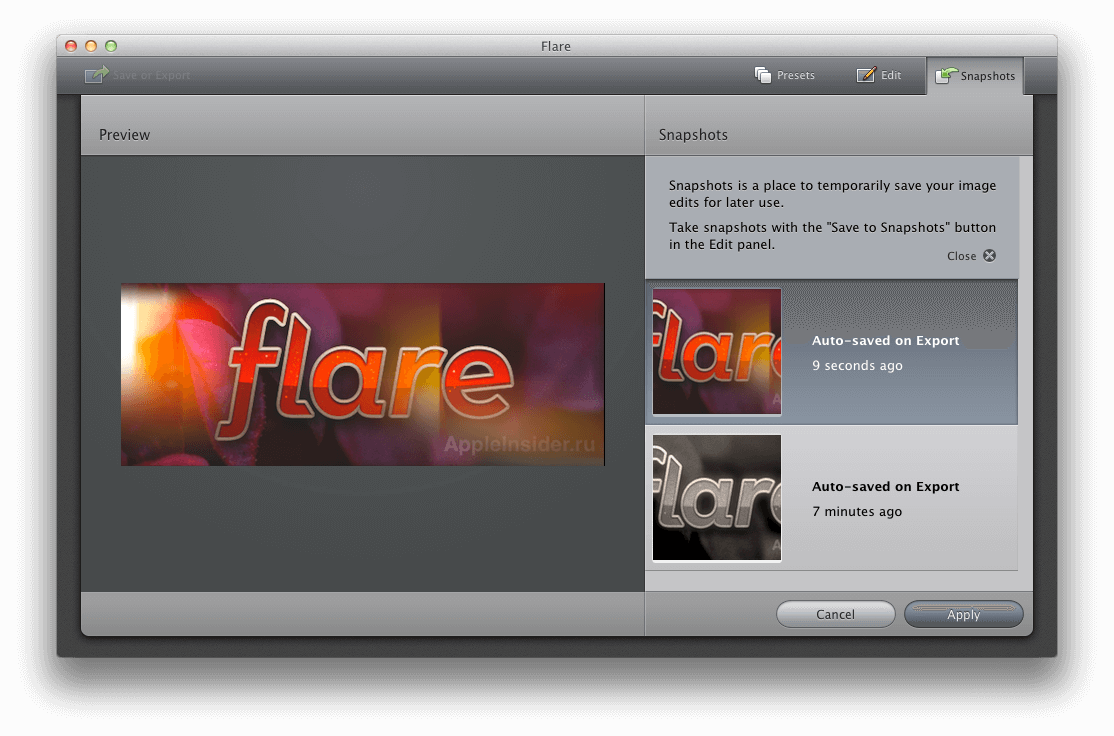Apply the selected snapshot
Image resolution: width=1114 pixels, height=736 pixels.
pos(963,614)
